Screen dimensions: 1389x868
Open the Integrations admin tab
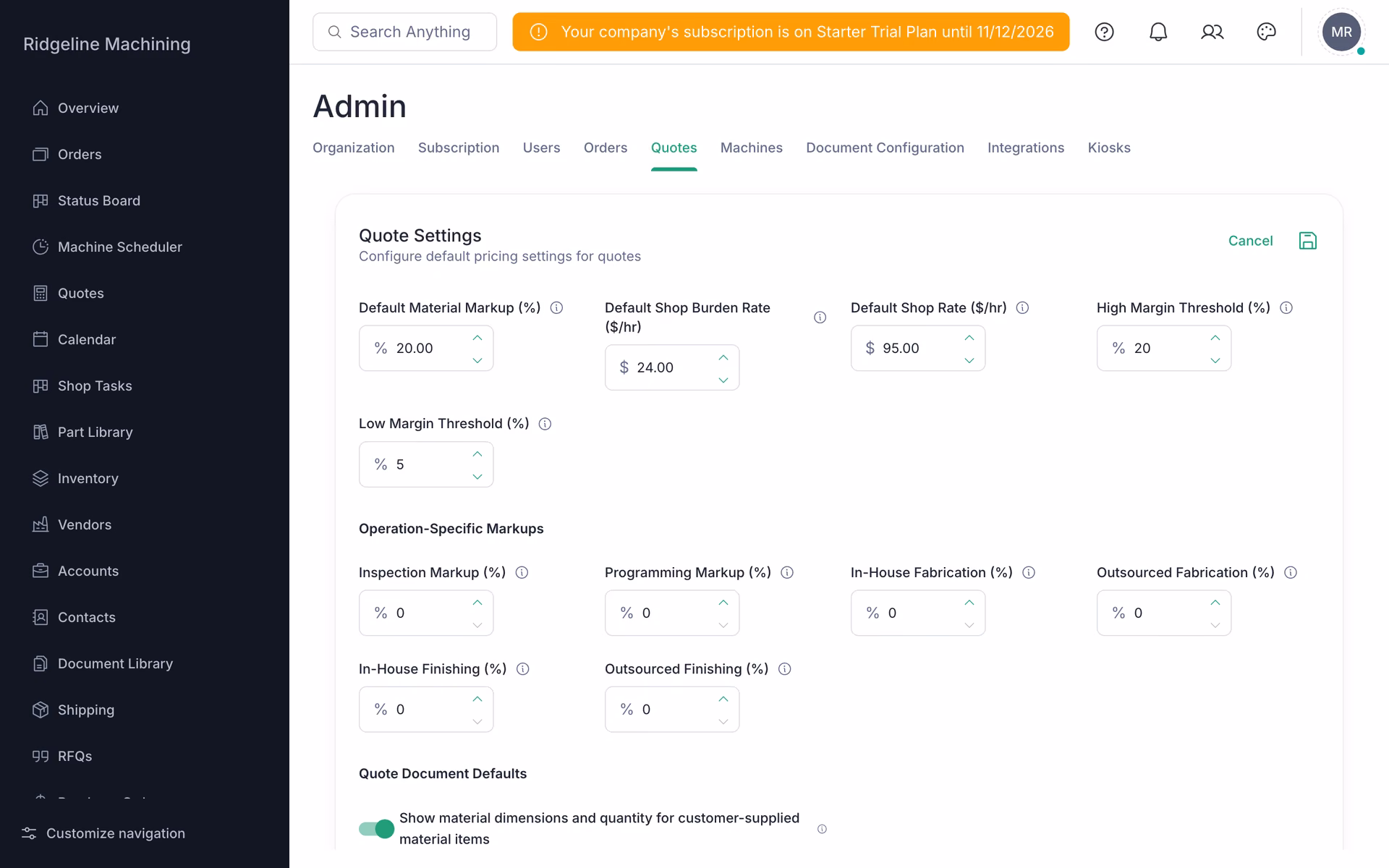tap(1025, 148)
